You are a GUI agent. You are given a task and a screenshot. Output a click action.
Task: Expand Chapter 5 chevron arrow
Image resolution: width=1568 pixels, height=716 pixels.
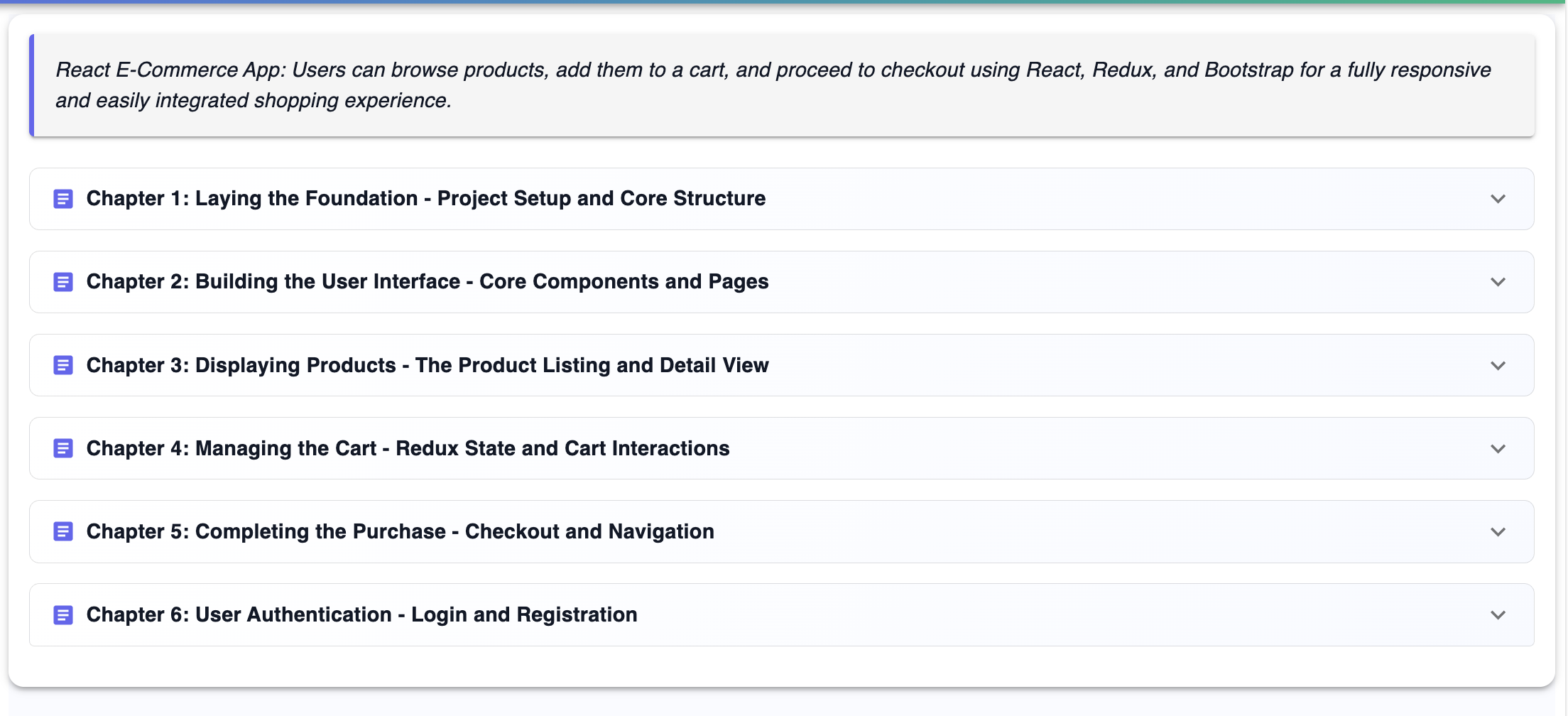coord(1498,532)
